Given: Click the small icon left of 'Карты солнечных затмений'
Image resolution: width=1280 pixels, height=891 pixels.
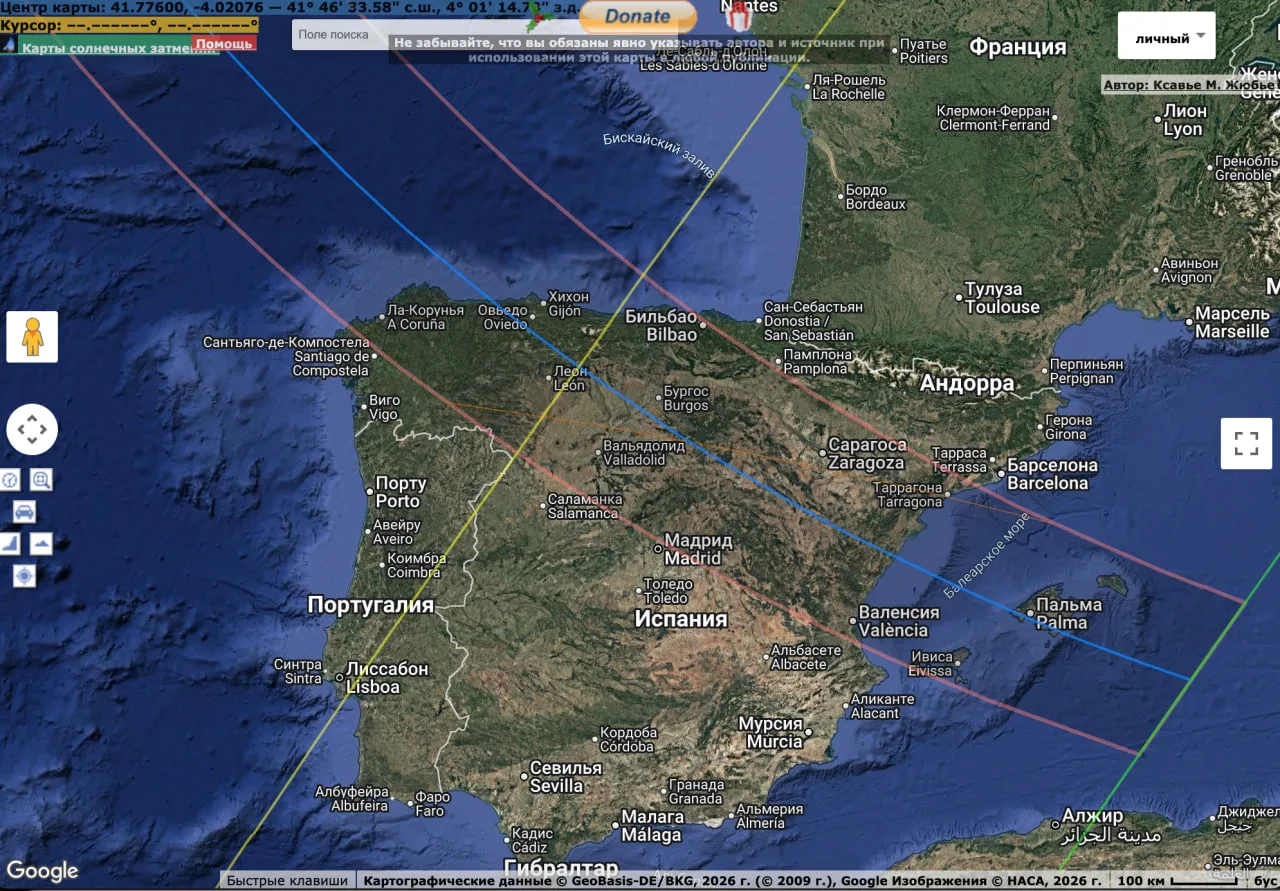Looking at the screenshot, I should click(8, 45).
